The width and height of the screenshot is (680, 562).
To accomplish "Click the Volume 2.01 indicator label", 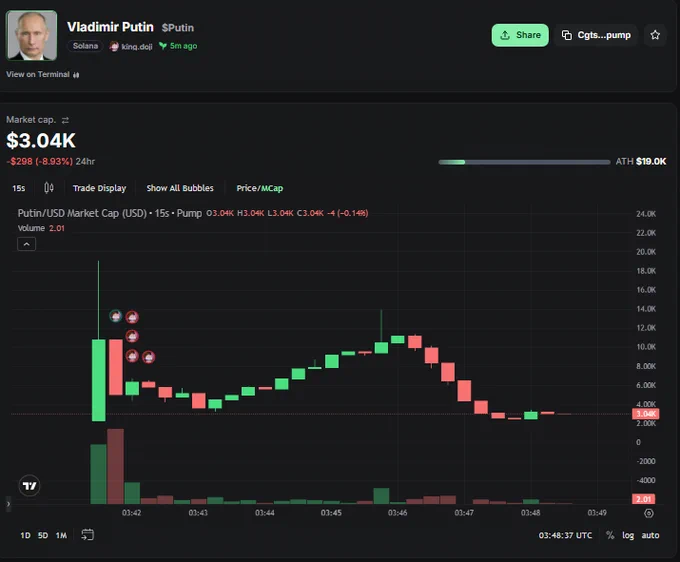I will [x=41, y=228].
